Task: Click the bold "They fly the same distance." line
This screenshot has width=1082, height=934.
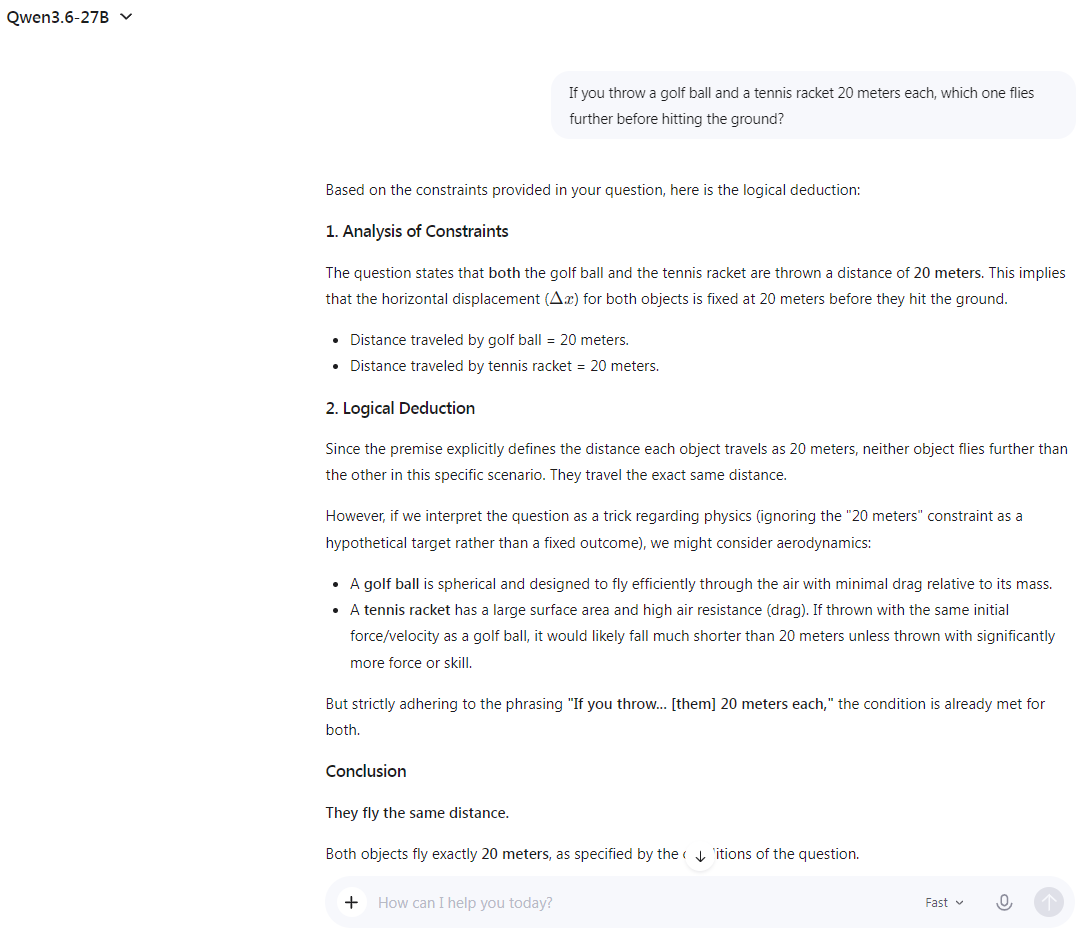Action: (417, 813)
